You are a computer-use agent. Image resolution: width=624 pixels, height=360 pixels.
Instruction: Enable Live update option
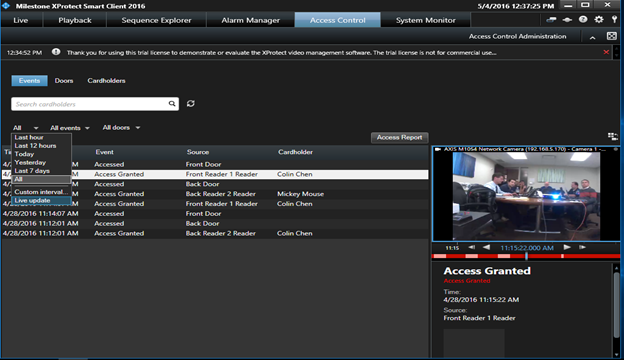(41, 200)
